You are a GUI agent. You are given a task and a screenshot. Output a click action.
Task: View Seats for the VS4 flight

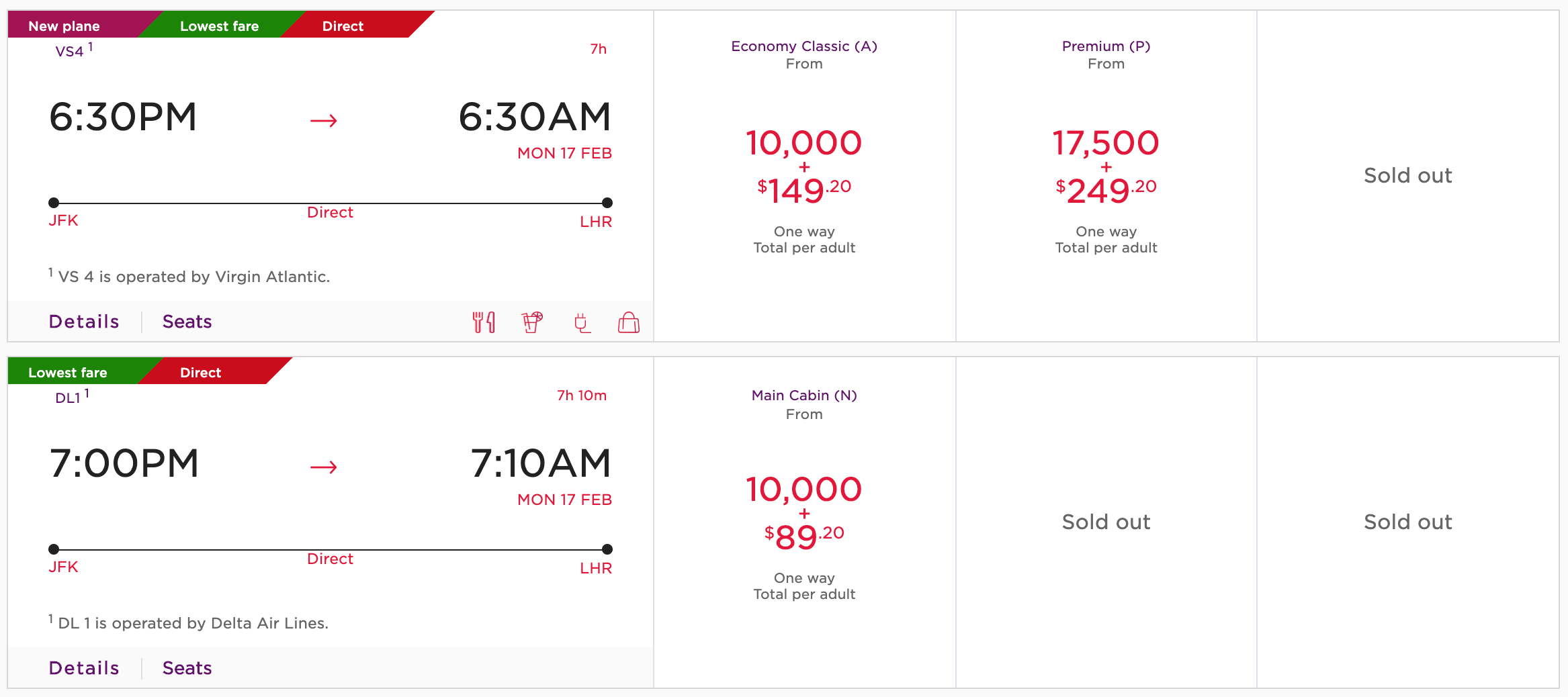[x=187, y=322]
